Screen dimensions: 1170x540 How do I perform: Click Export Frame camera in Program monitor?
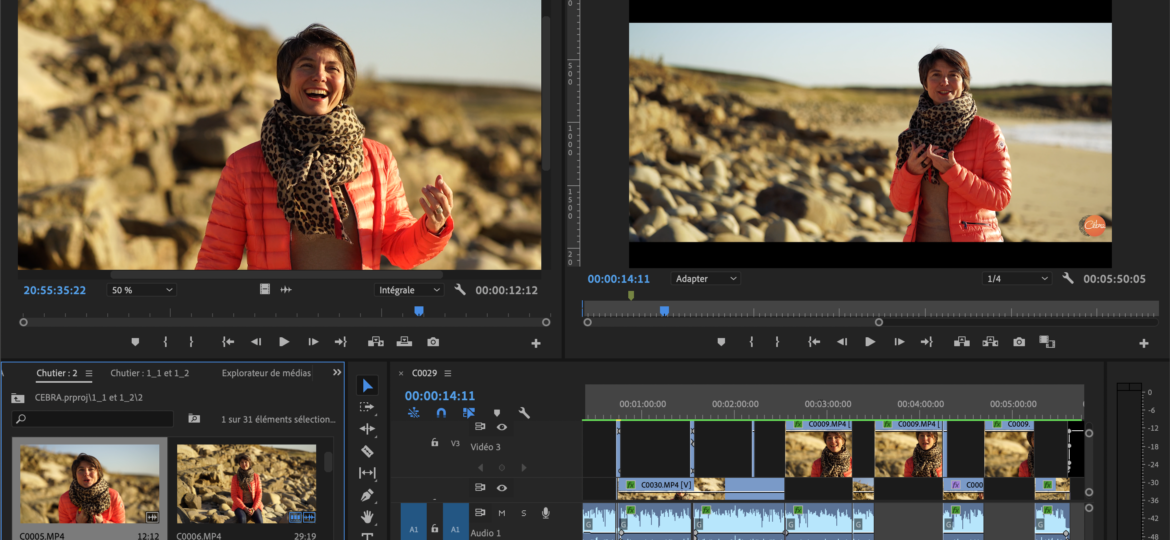click(1018, 342)
